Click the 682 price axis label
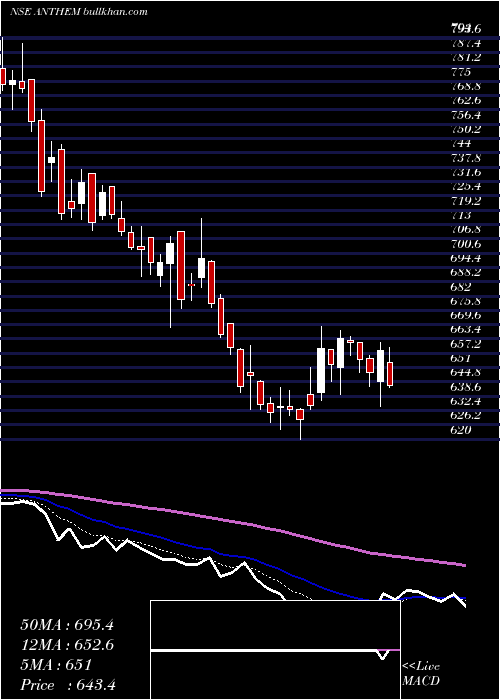The height and width of the screenshot is (700, 500). click(x=461, y=287)
